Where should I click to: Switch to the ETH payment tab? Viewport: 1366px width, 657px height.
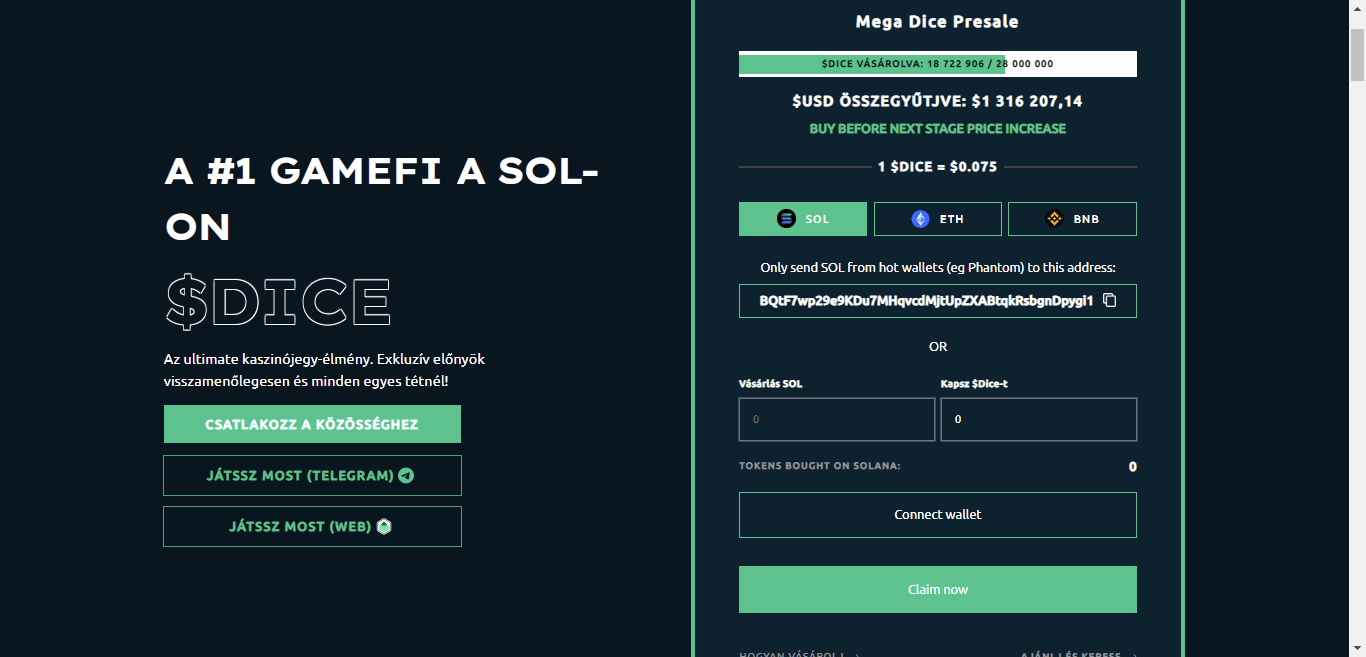click(938, 219)
